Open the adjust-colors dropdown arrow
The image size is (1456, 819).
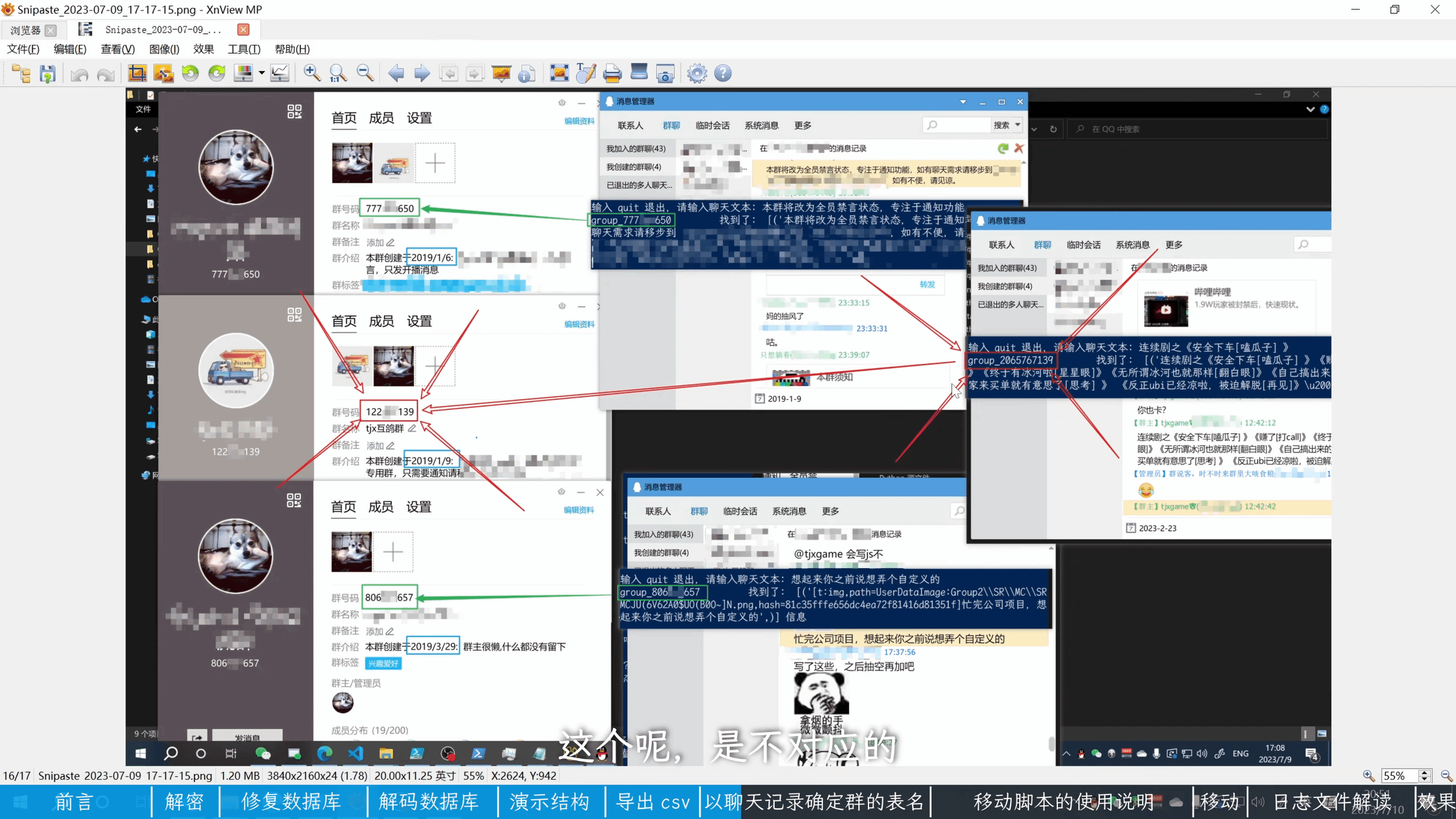pyautogui.click(x=260, y=73)
